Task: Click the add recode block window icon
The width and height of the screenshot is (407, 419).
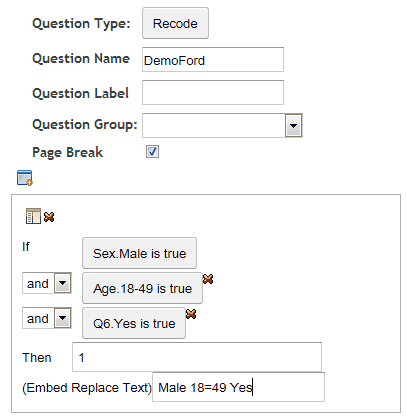Action: point(25,178)
